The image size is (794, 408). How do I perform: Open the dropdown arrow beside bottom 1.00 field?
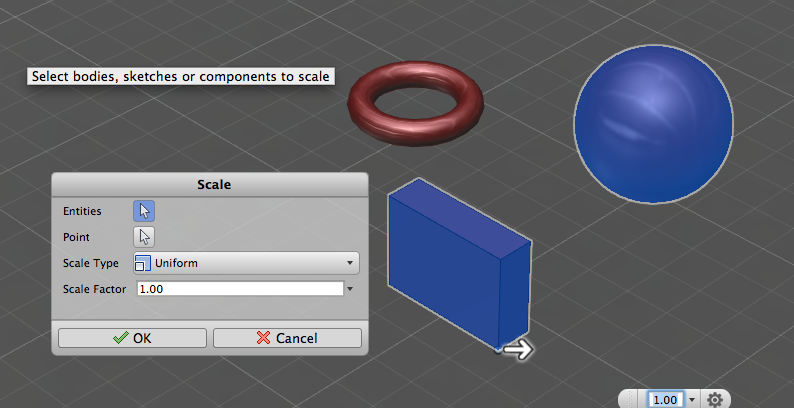(x=692, y=399)
